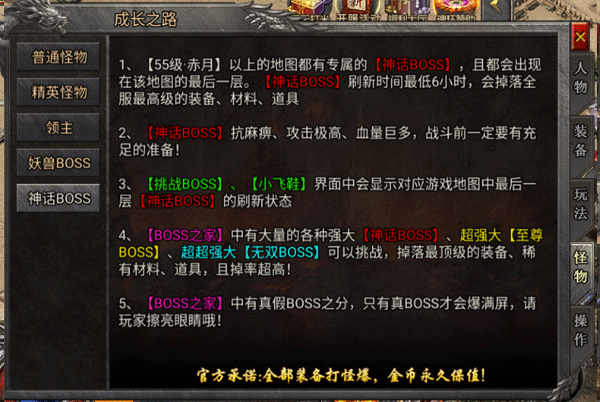Switch to the 人物 side tab
The image size is (600, 402).
580,78
